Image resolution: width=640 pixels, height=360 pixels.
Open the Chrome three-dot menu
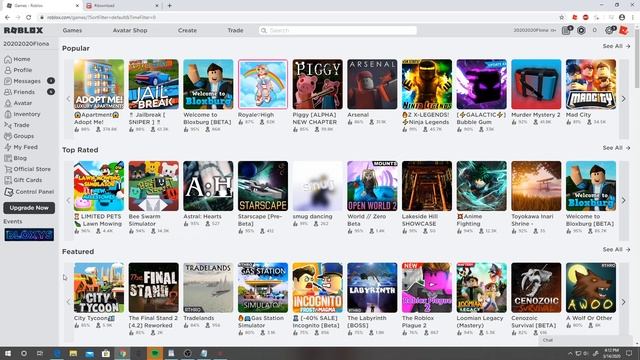[633, 18]
